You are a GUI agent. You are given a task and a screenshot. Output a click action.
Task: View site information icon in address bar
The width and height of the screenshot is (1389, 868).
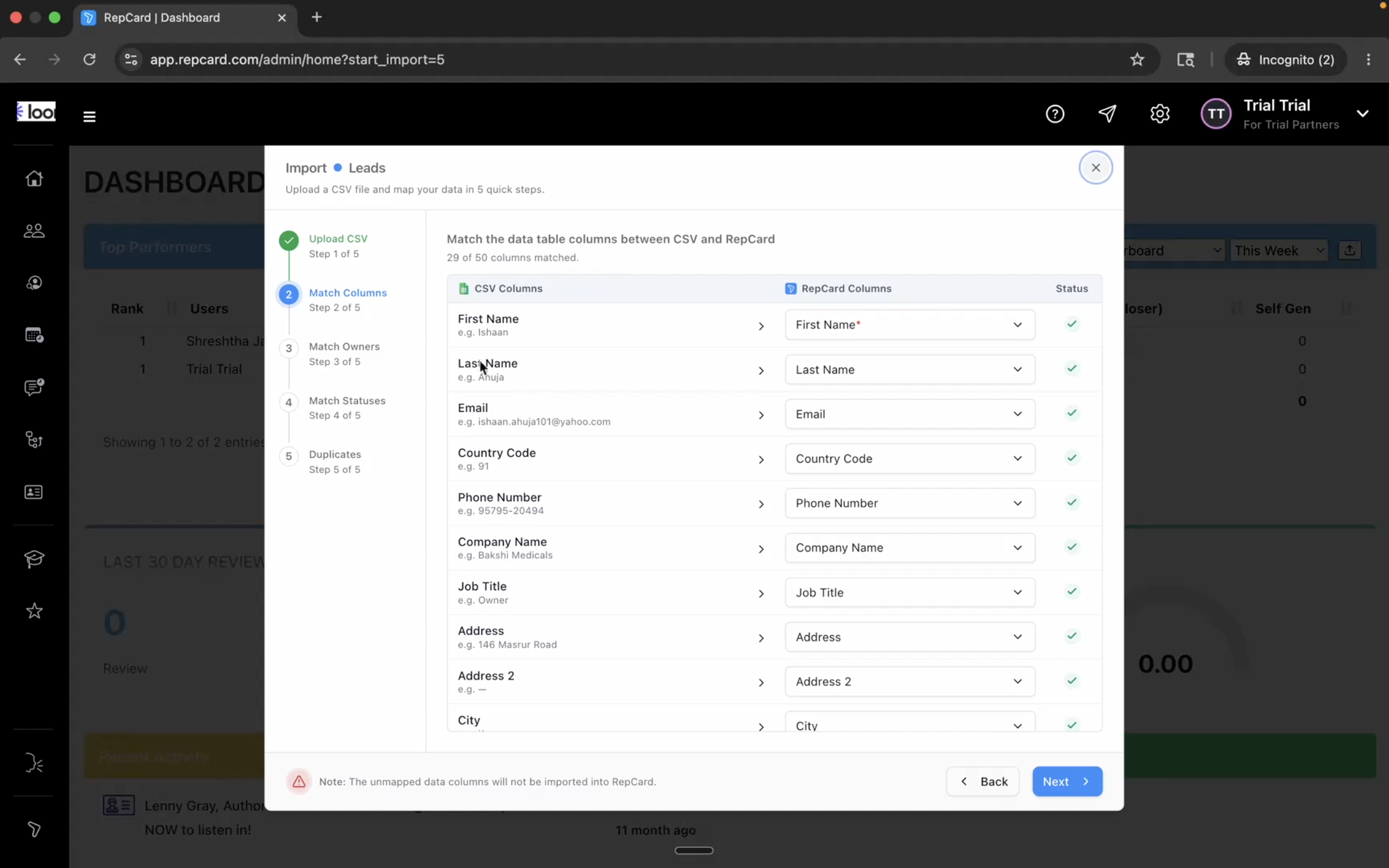coord(130,60)
